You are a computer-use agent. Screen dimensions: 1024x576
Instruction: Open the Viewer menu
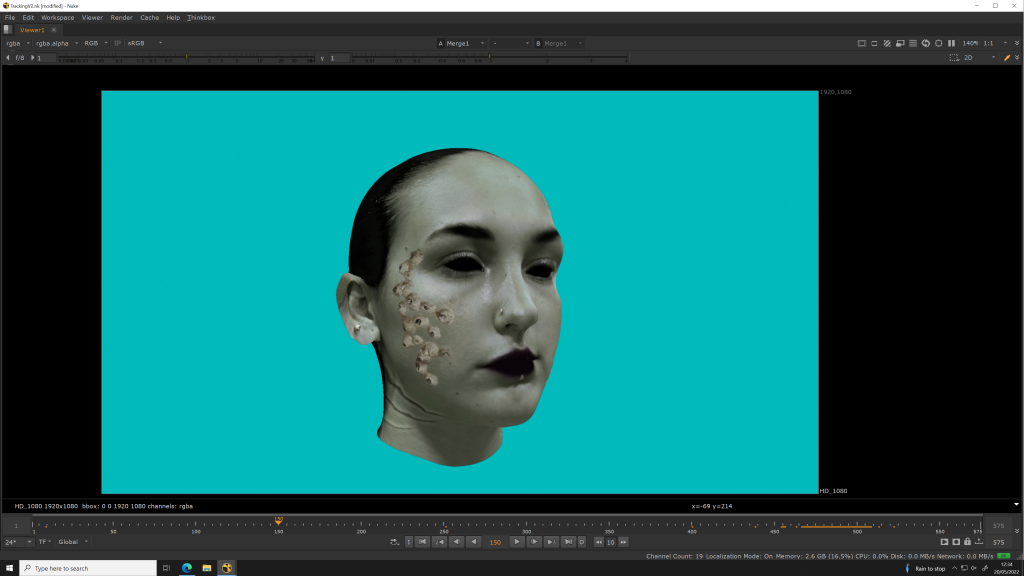[92, 18]
